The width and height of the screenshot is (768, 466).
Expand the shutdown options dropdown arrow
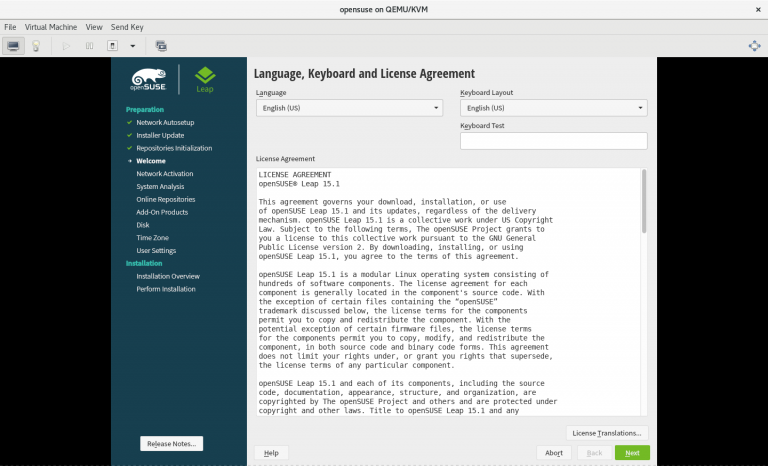point(132,46)
